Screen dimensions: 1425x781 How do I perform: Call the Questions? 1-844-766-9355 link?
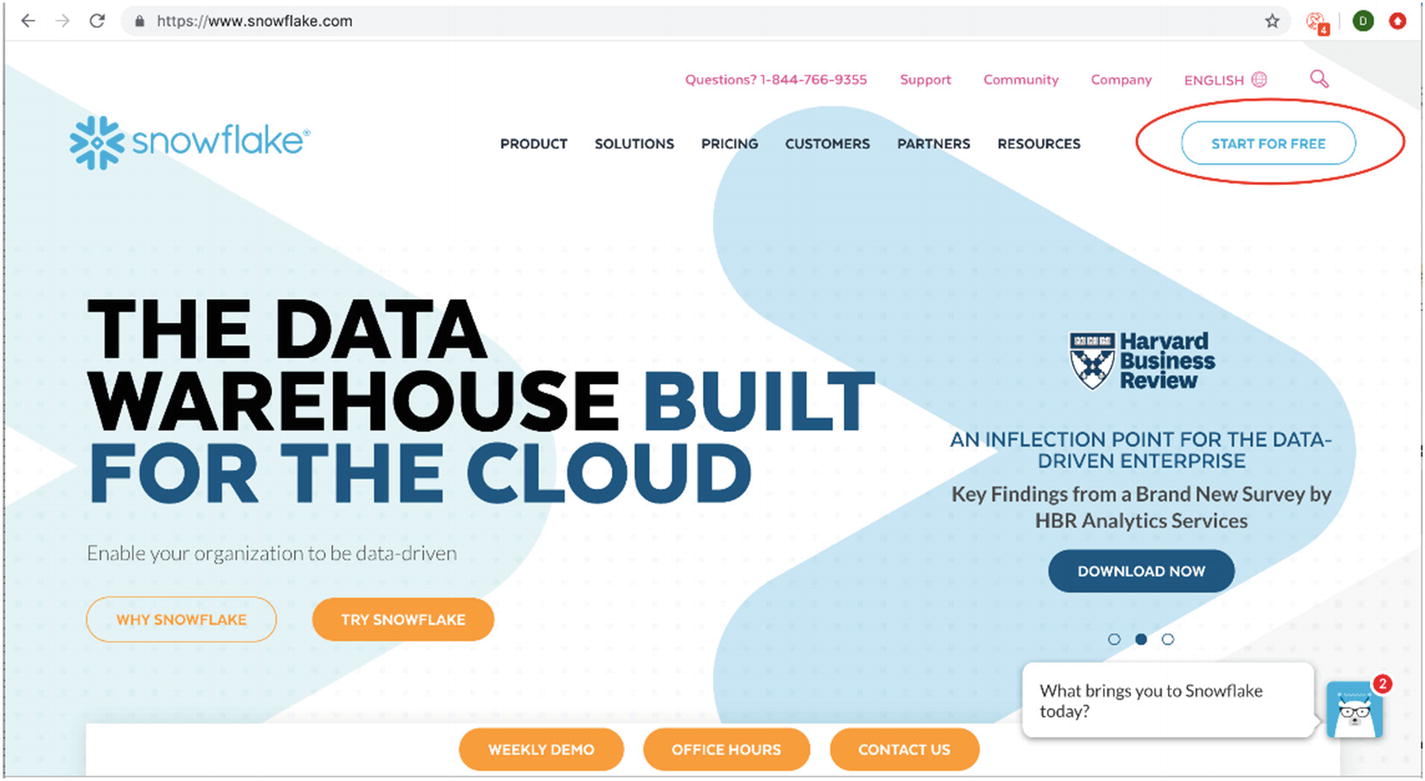[776, 80]
